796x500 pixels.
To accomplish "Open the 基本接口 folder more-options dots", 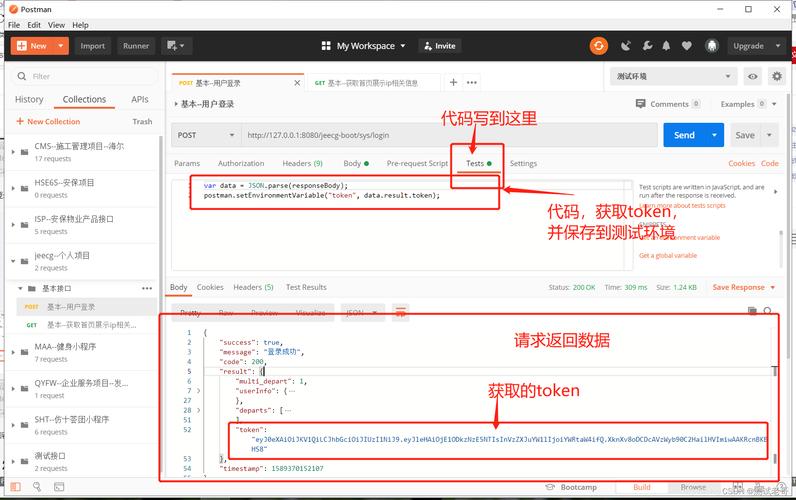I will (147, 288).
